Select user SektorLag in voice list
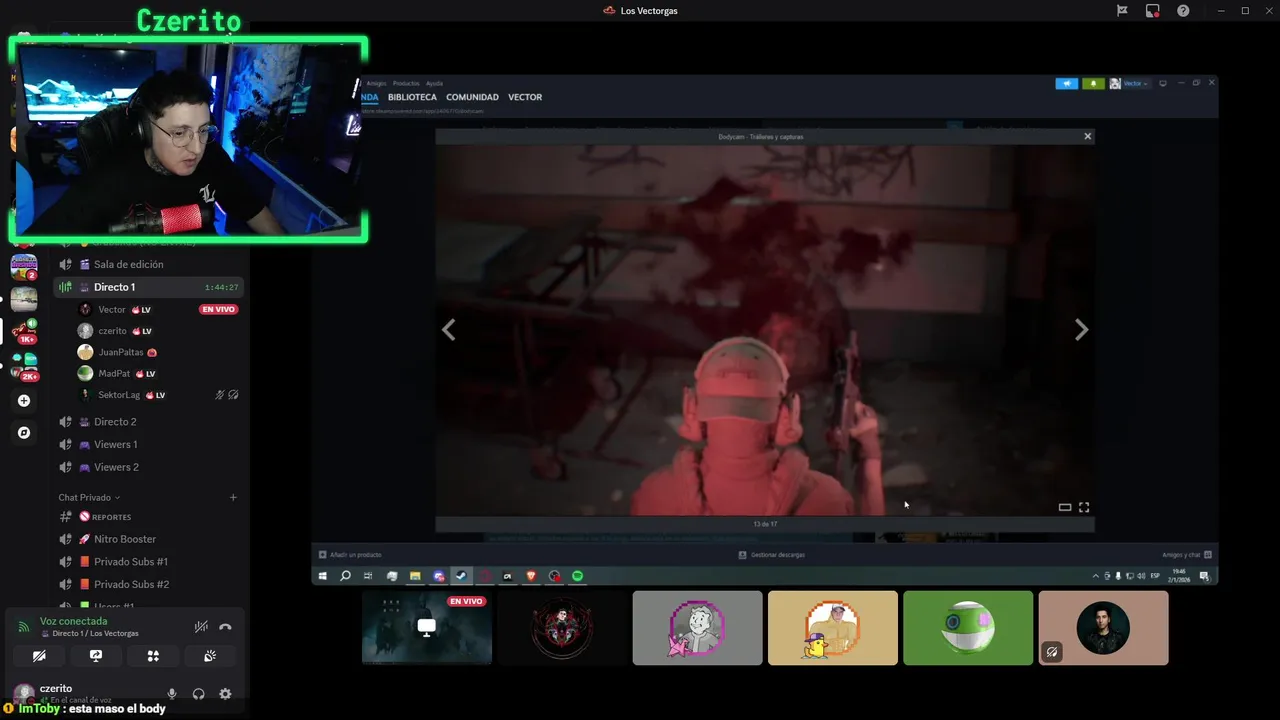Viewport: 1280px width, 720px height. click(158, 395)
